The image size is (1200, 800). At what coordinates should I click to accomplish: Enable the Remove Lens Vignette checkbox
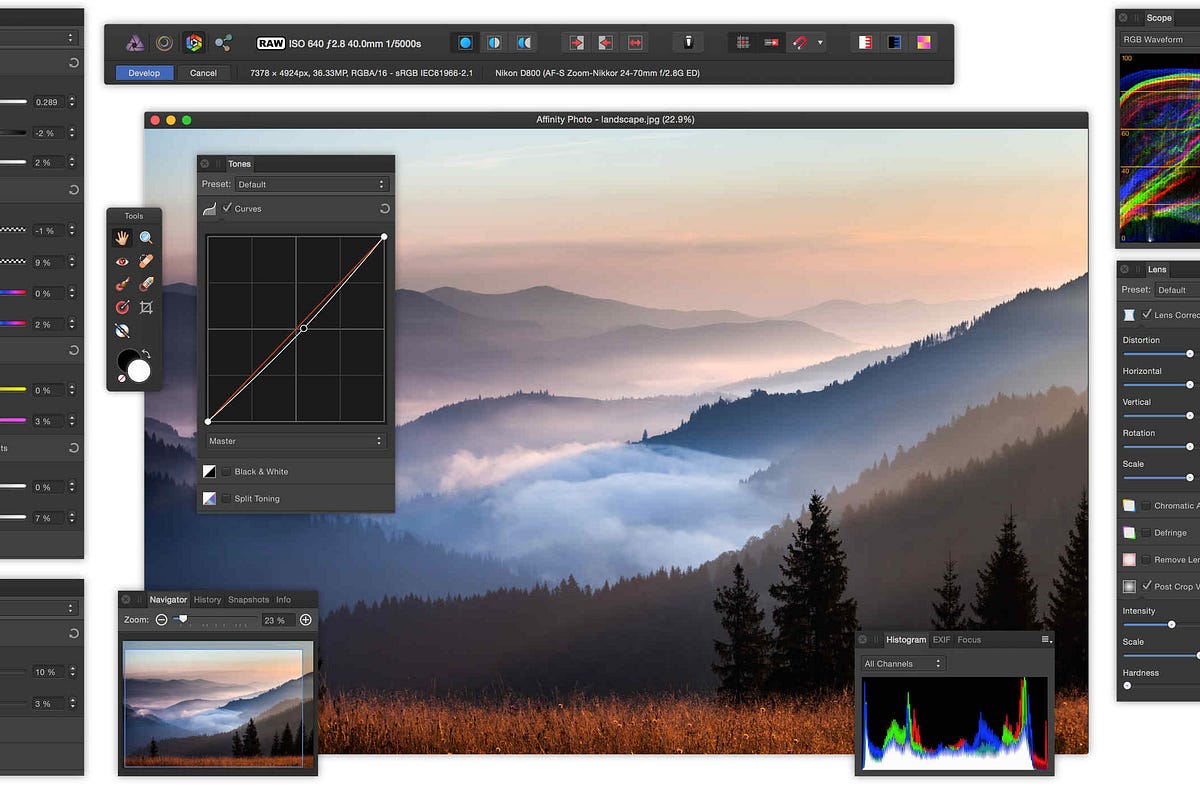pos(1146,559)
